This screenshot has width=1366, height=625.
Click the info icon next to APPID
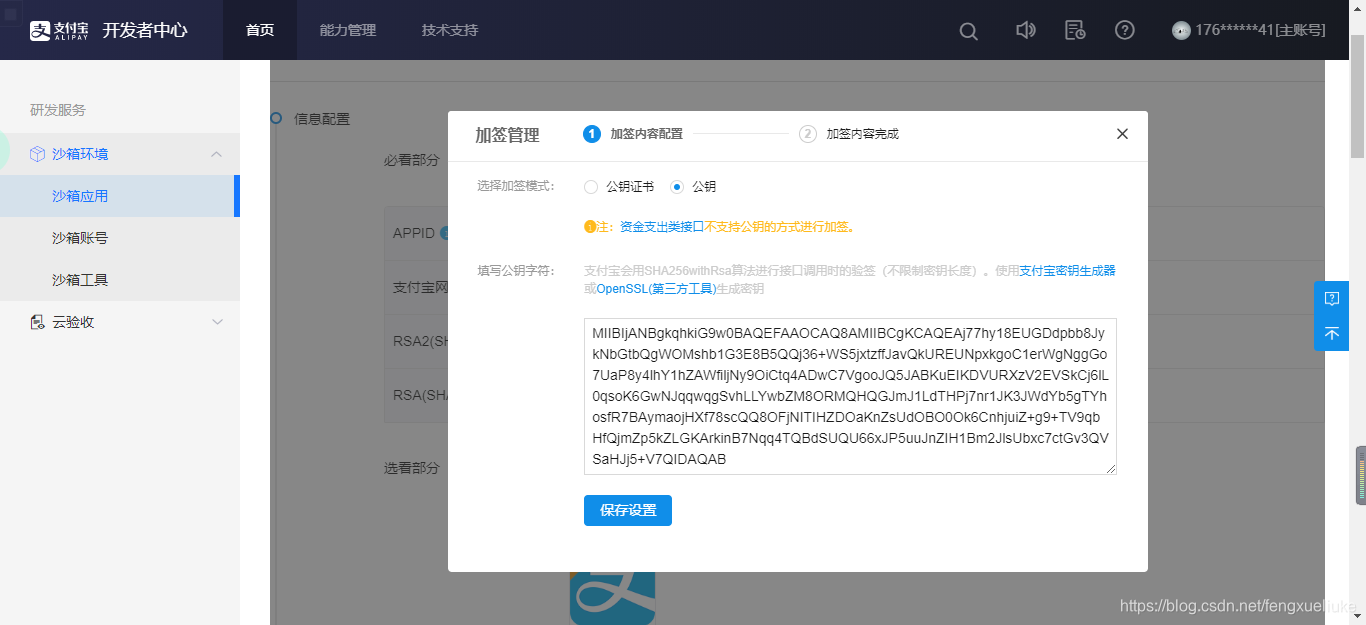point(444,233)
